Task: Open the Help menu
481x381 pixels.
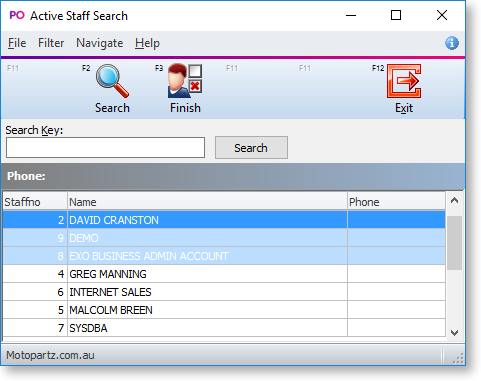Action: [147, 43]
